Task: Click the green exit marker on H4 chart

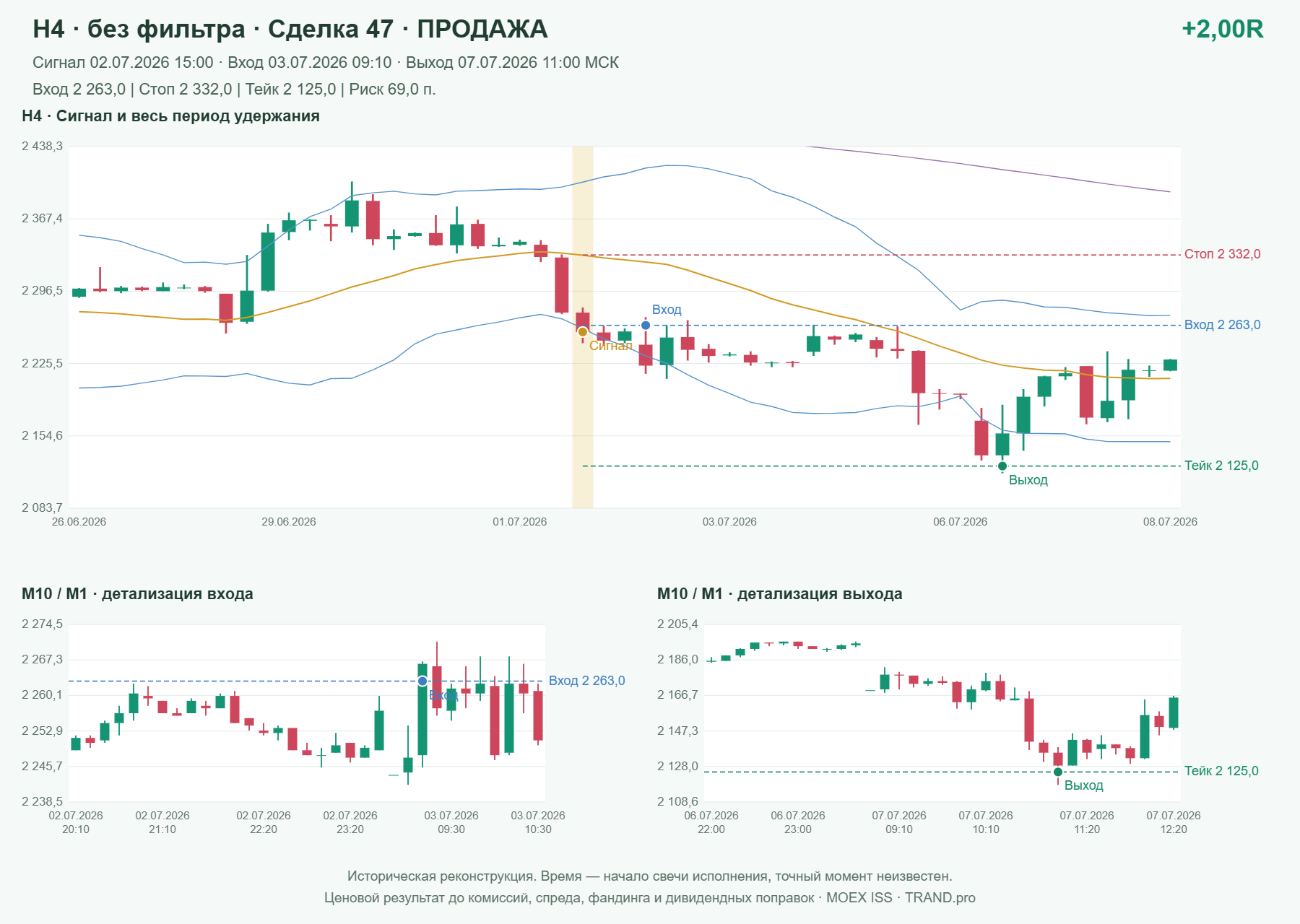Action: [x=1002, y=466]
